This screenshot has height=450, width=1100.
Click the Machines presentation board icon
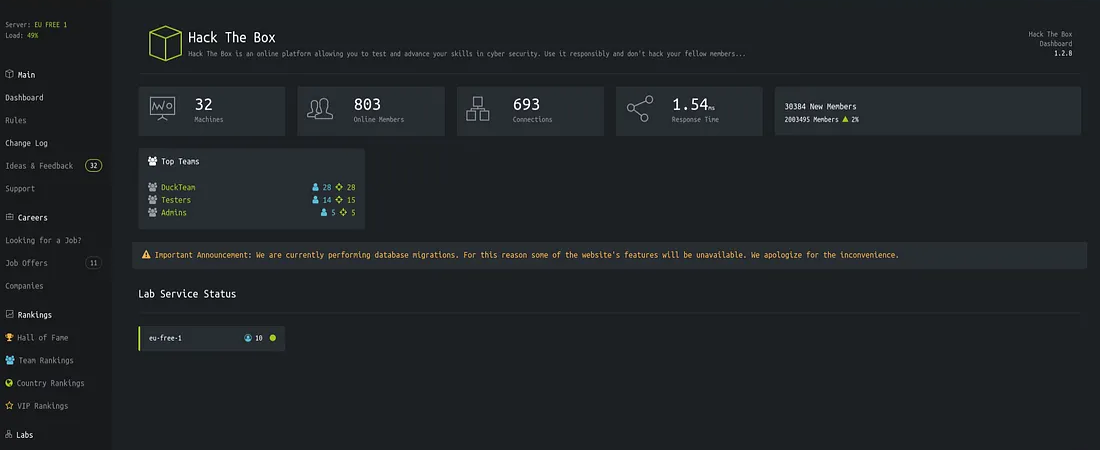[162, 109]
